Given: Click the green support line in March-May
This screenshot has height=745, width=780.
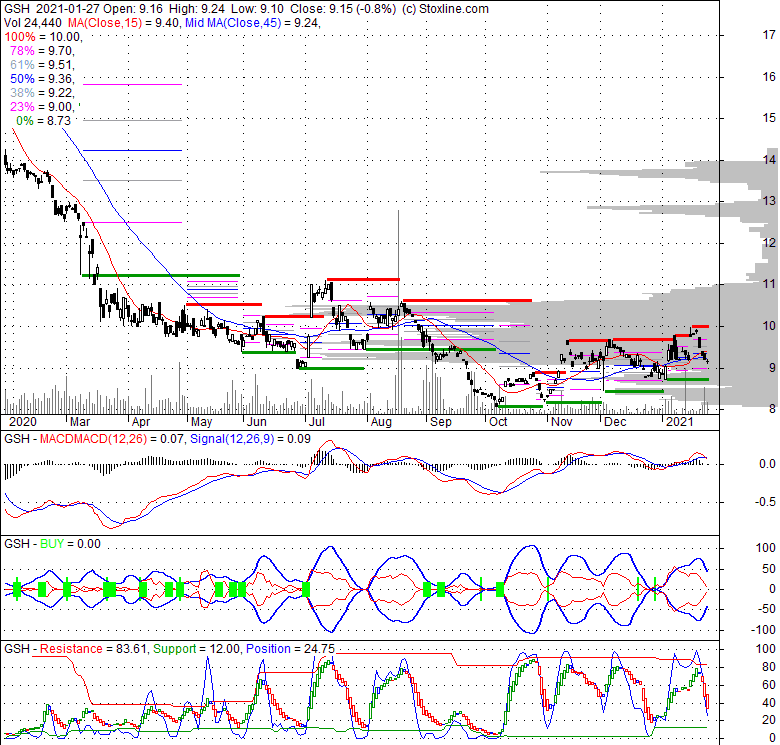Looking at the screenshot, I should click(161, 275).
